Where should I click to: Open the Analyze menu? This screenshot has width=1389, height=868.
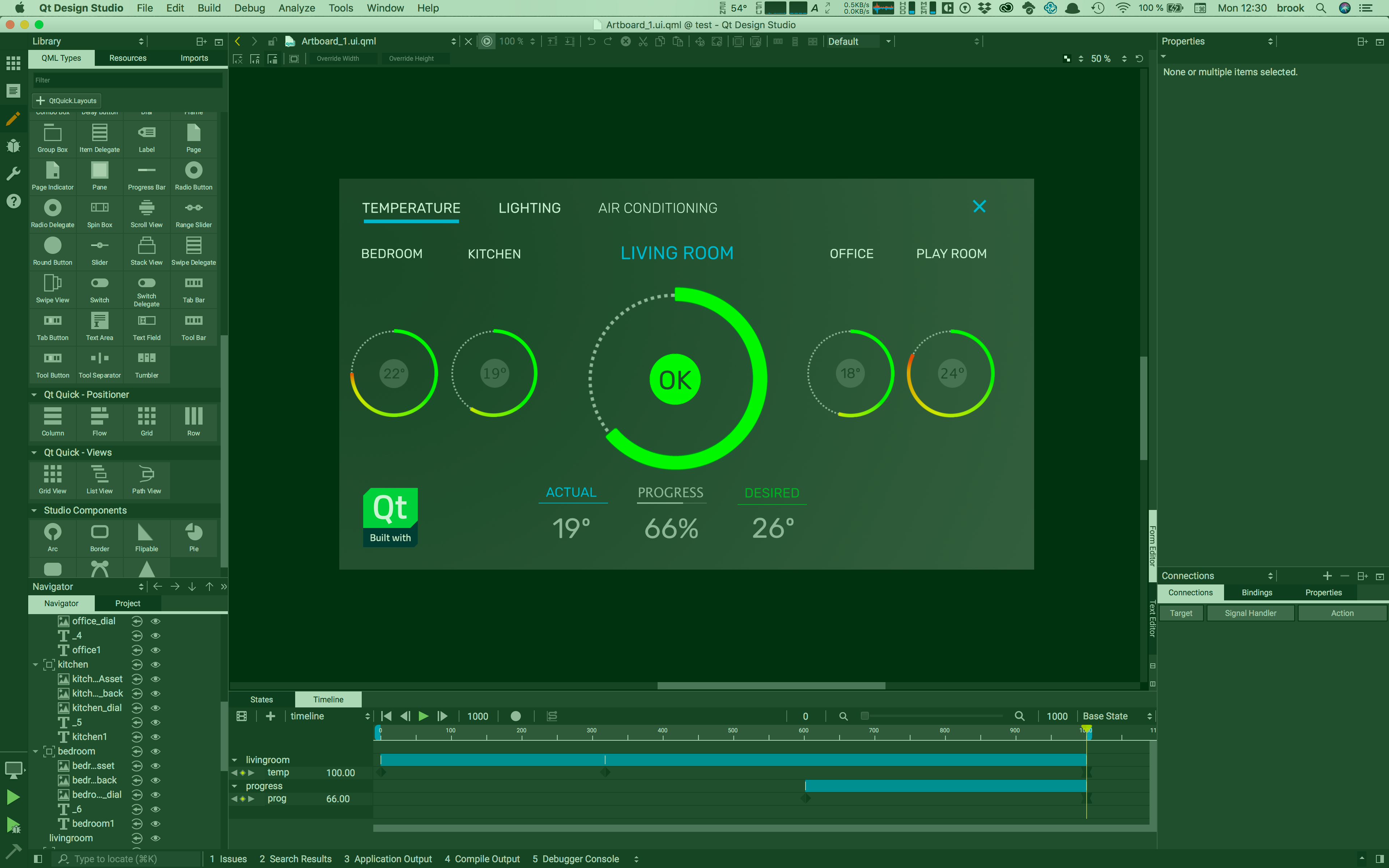[x=296, y=8]
